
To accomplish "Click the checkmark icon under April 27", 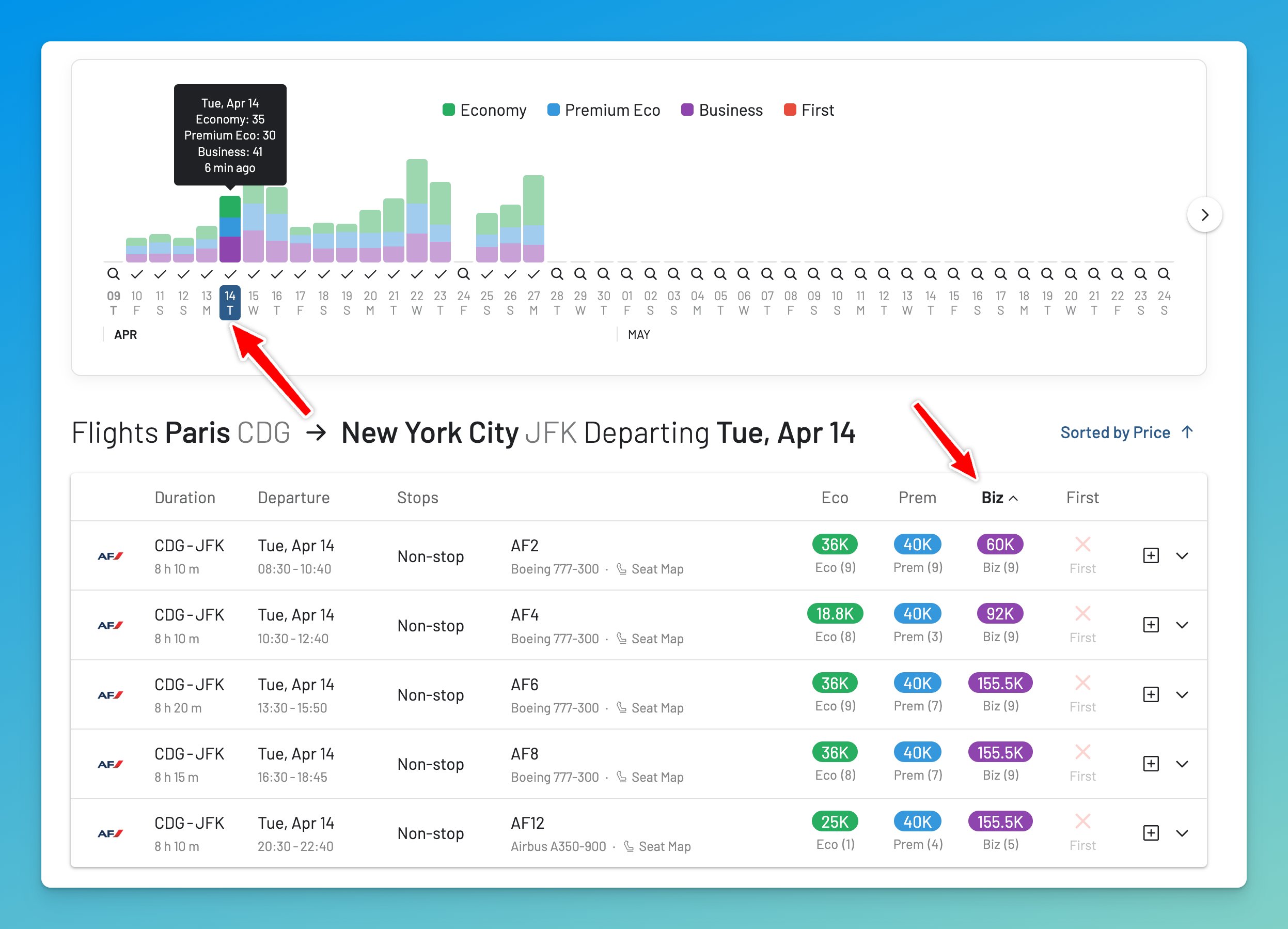I will (x=533, y=273).
